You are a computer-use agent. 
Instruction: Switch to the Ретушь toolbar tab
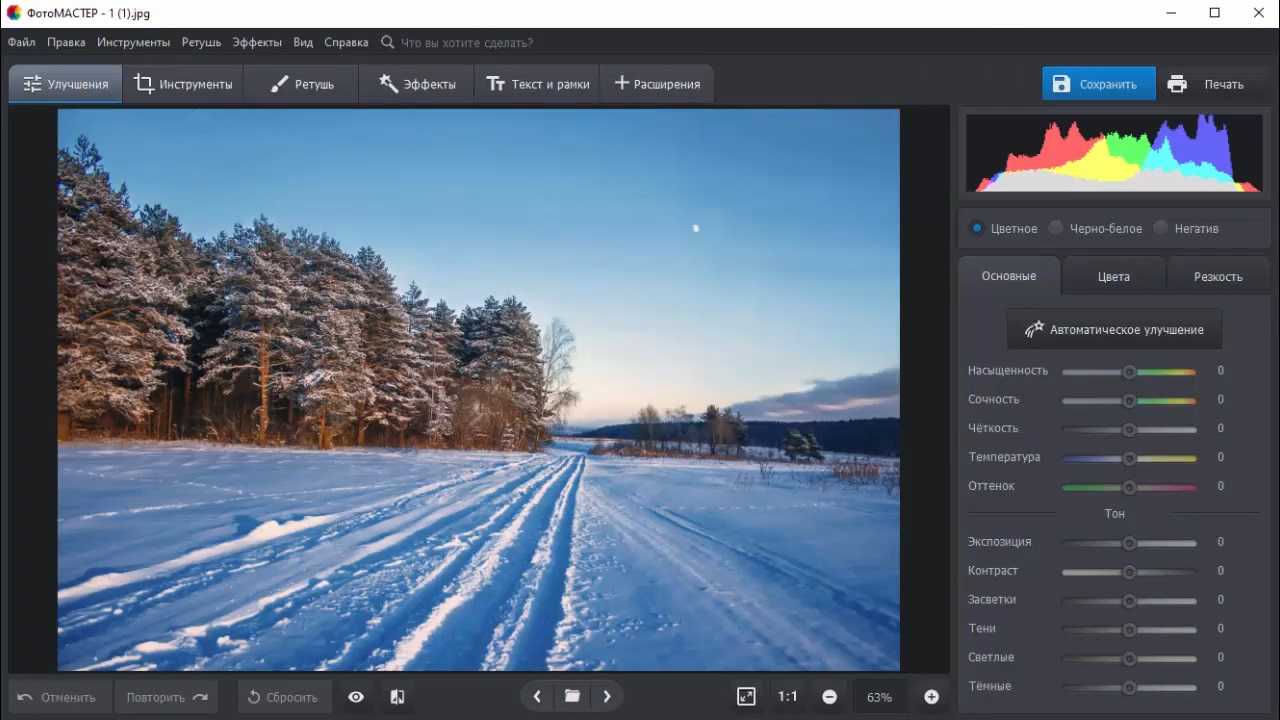[x=302, y=84]
